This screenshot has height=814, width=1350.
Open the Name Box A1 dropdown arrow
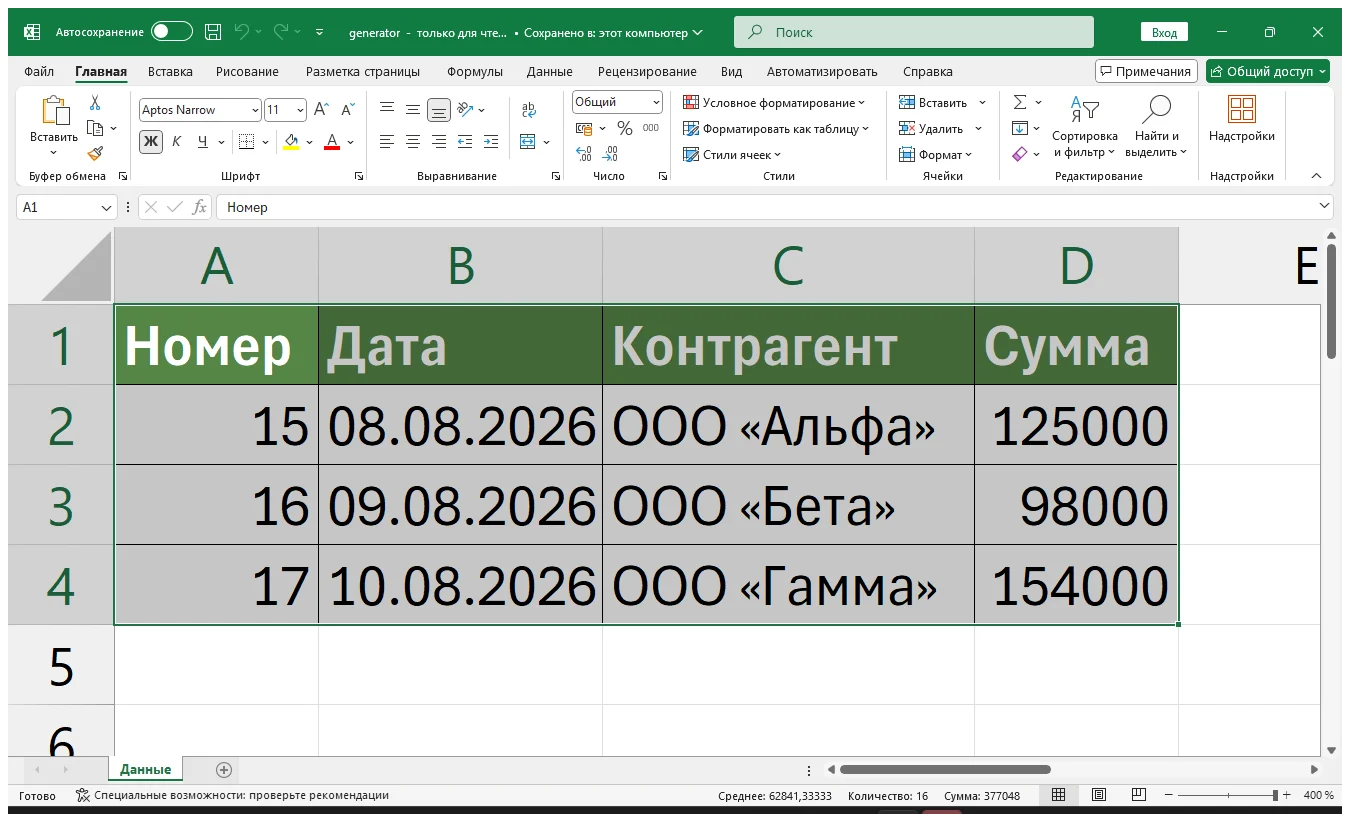pyautogui.click(x=106, y=207)
